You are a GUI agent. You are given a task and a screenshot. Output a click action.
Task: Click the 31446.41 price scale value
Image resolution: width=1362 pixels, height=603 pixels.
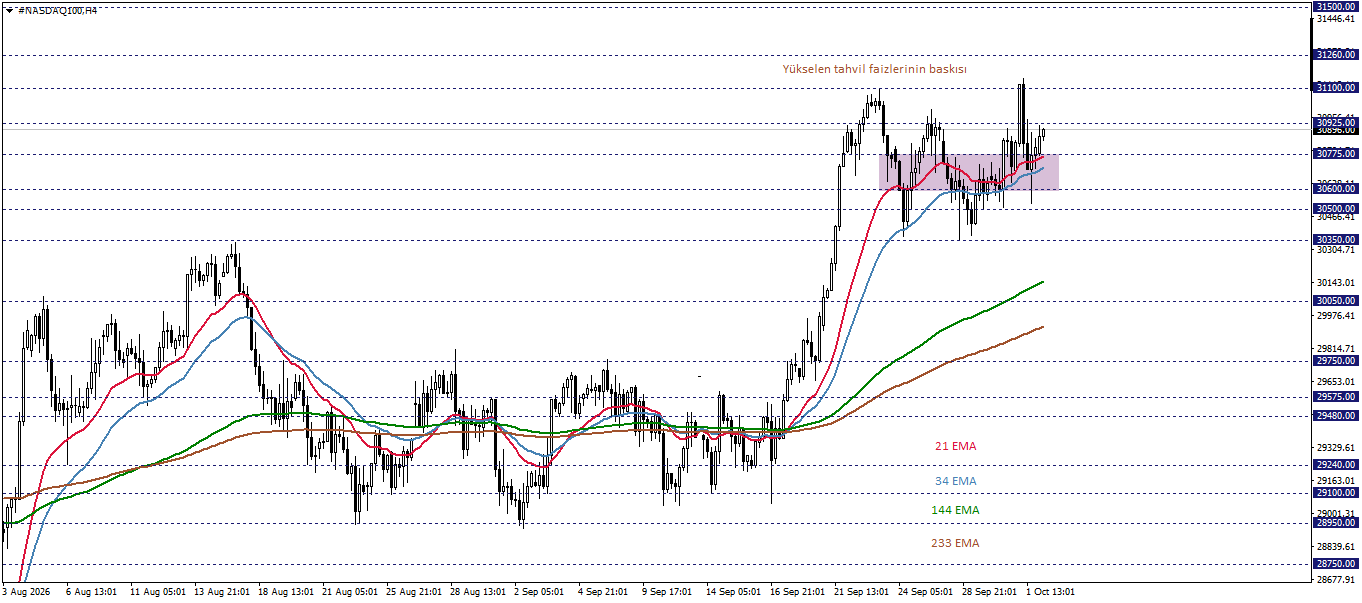tap(1336, 19)
